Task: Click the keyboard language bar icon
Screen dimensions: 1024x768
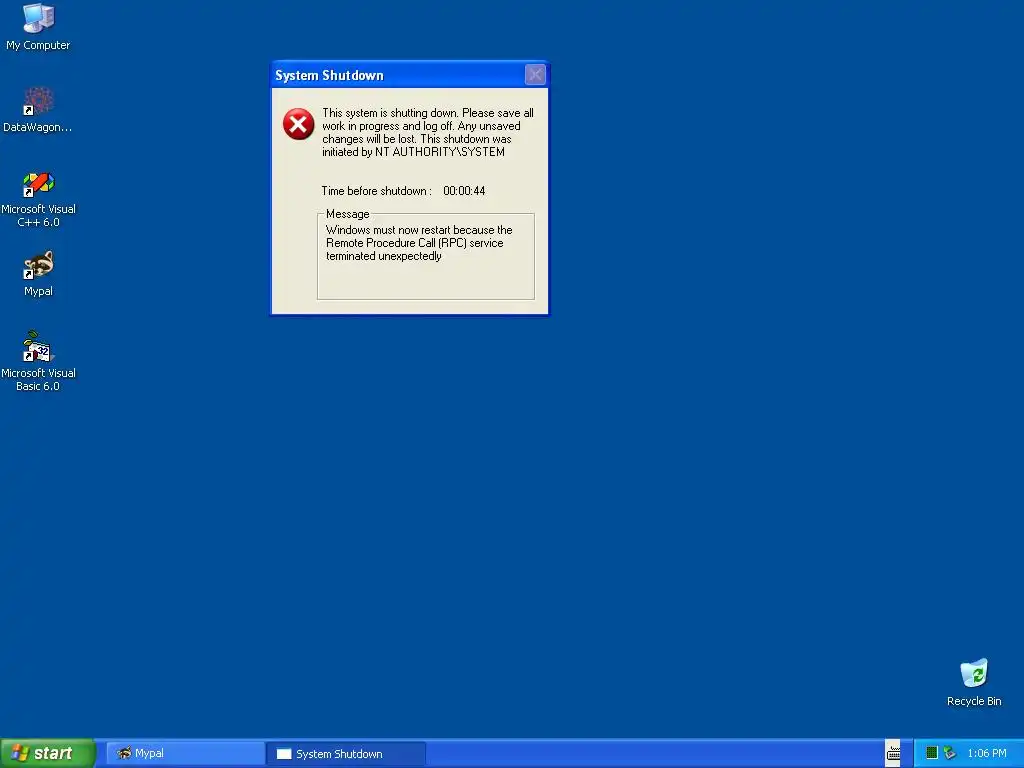Action: [x=893, y=753]
